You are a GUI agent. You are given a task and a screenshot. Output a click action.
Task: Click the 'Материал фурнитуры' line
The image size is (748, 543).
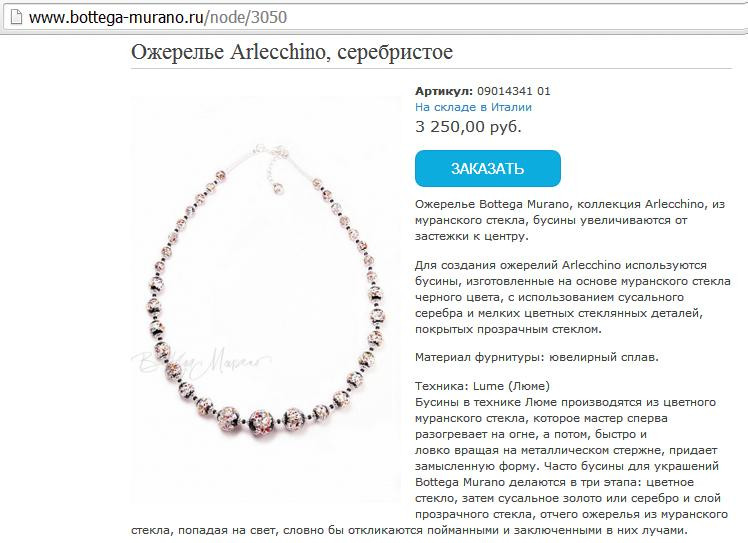click(x=537, y=357)
